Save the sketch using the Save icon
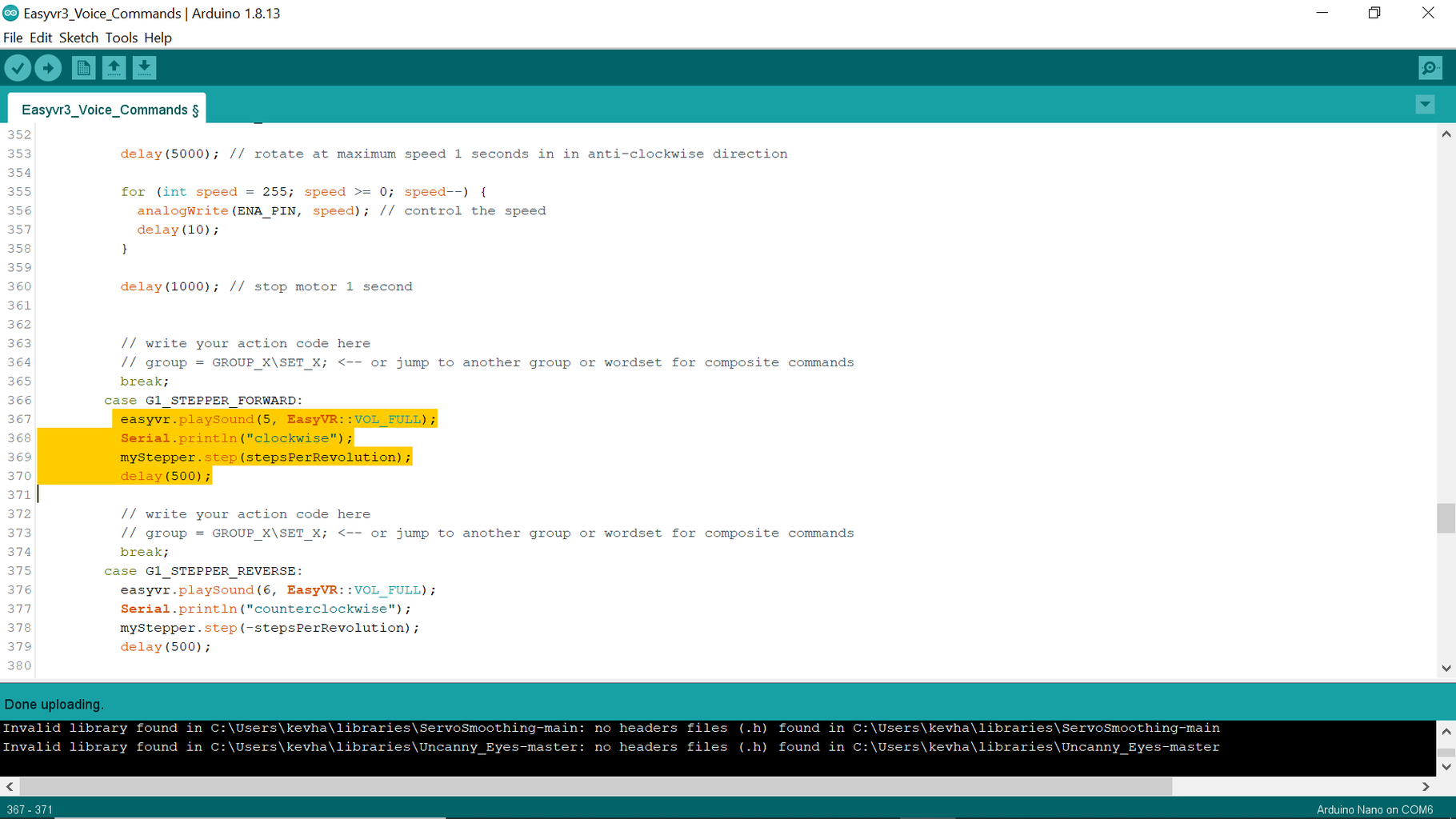This screenshot has height=819, width=1456. [x=144, y=68]
